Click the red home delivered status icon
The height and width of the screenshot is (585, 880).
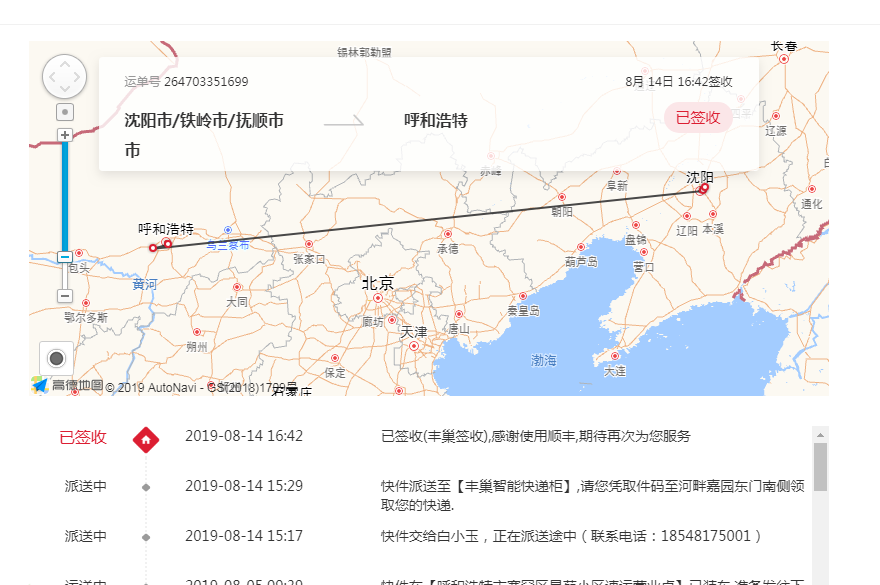click(146, 438)
